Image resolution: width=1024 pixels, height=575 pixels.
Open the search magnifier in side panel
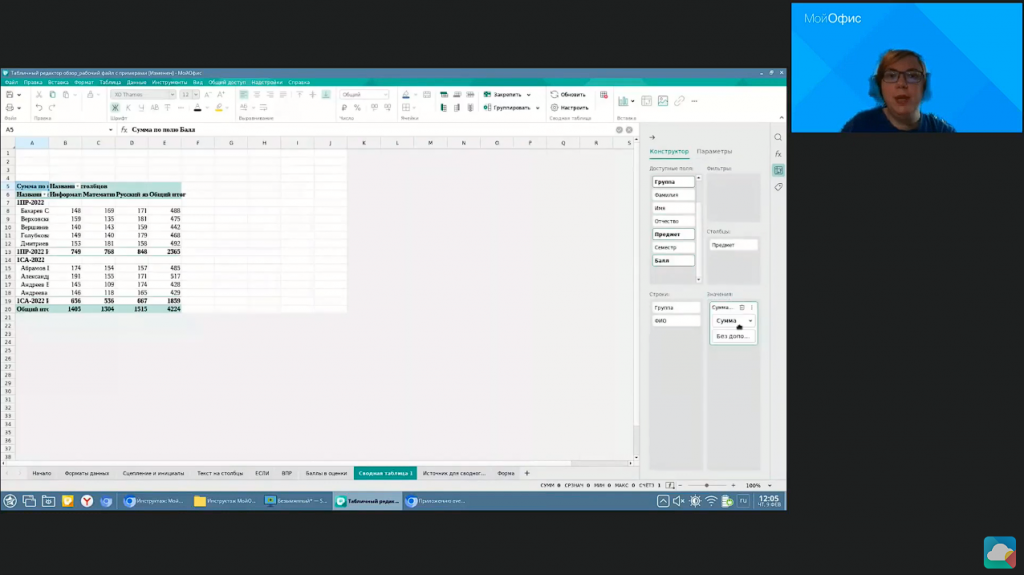778,137
